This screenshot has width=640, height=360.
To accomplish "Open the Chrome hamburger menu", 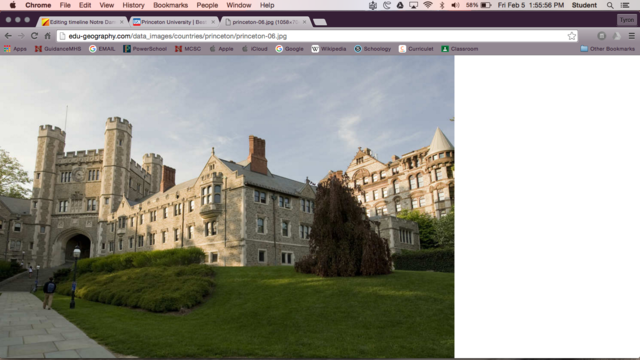I will pyautogui.click(x=631, y=36).
